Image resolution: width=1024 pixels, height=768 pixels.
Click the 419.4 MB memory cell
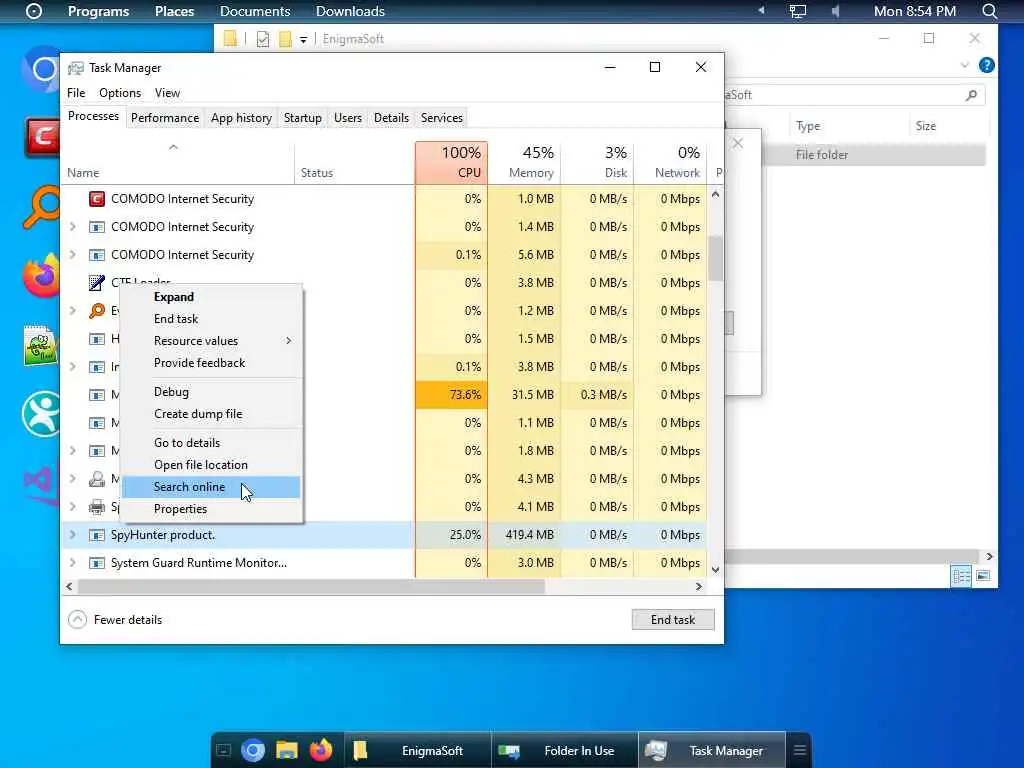(524, 535)
